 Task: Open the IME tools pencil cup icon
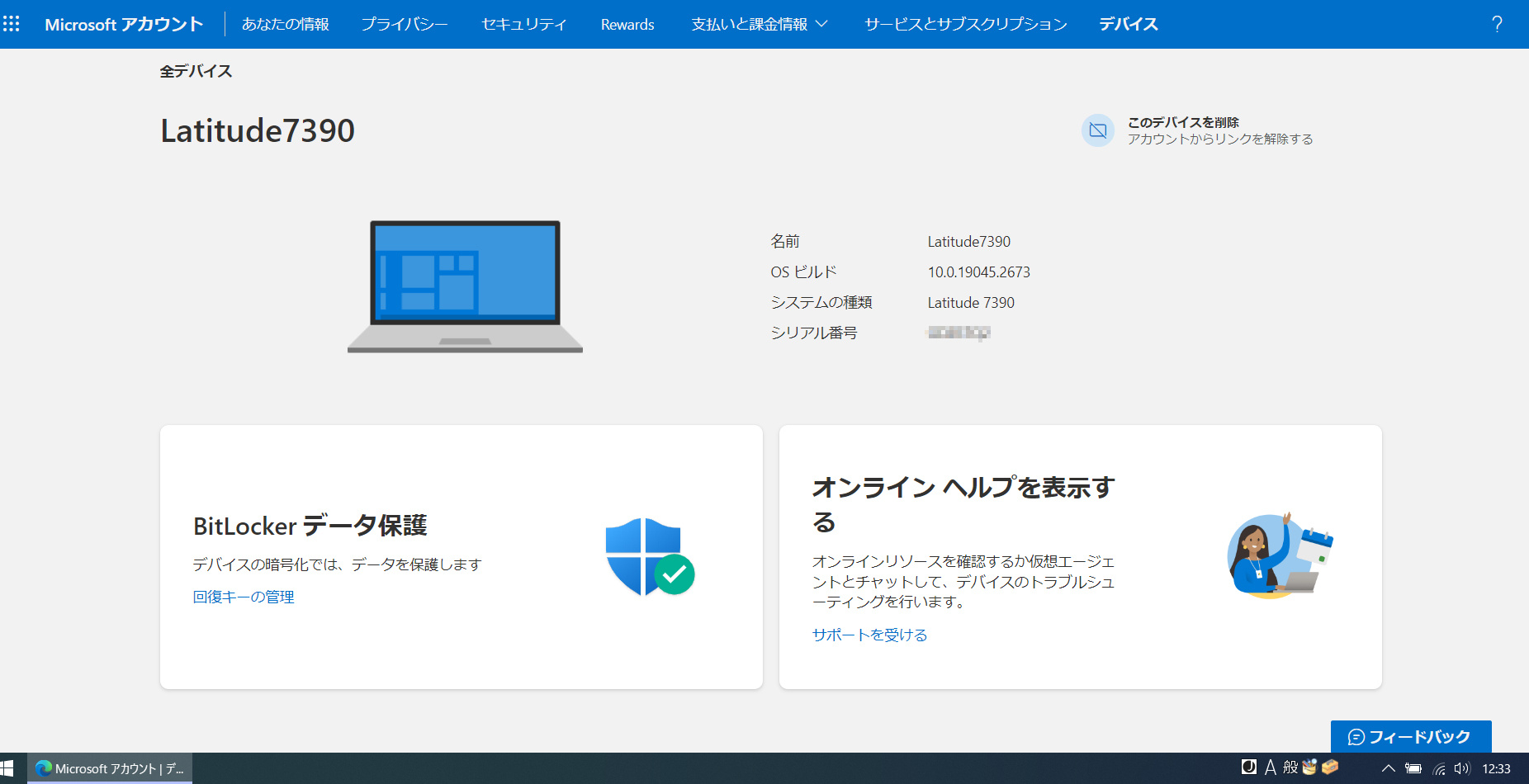click(1309, 767)
